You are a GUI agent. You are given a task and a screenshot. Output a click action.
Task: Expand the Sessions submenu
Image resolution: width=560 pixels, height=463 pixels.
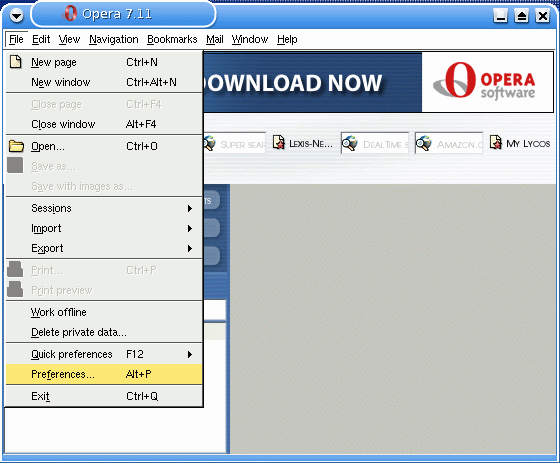[104, 208]
